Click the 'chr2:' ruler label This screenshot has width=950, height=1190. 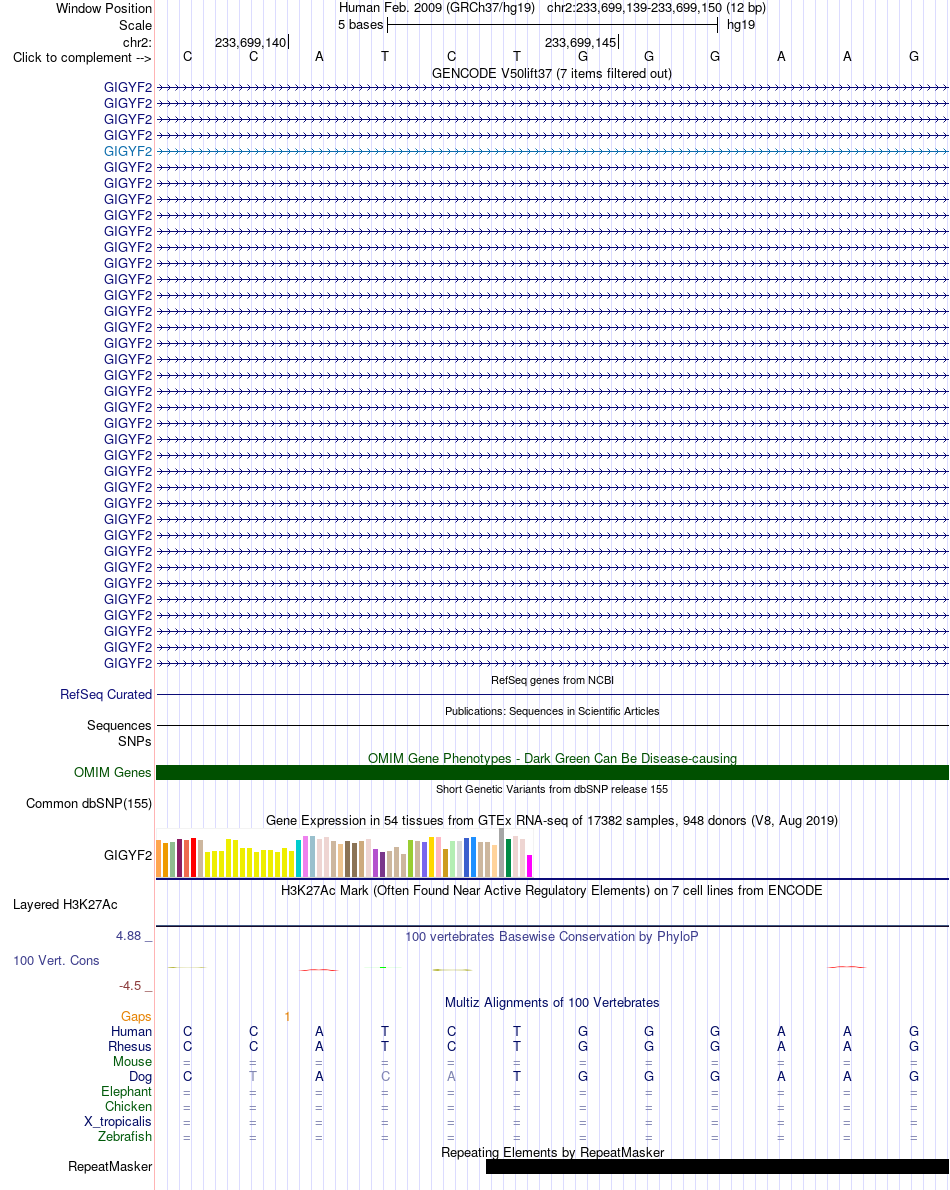137,42
